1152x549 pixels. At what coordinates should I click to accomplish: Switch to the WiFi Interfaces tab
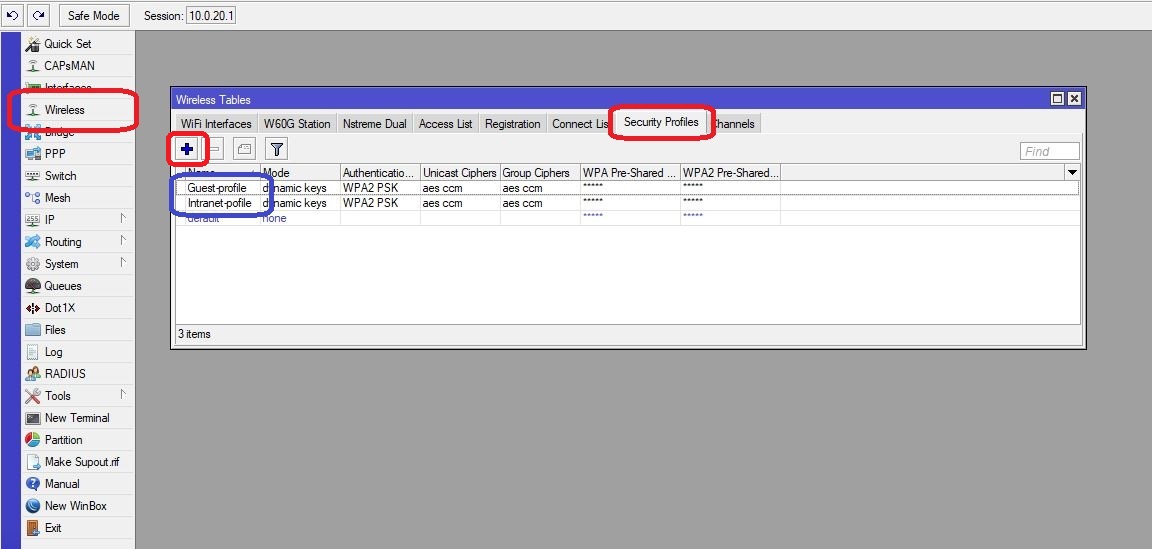pyautogui.click(x=215, y=124)
